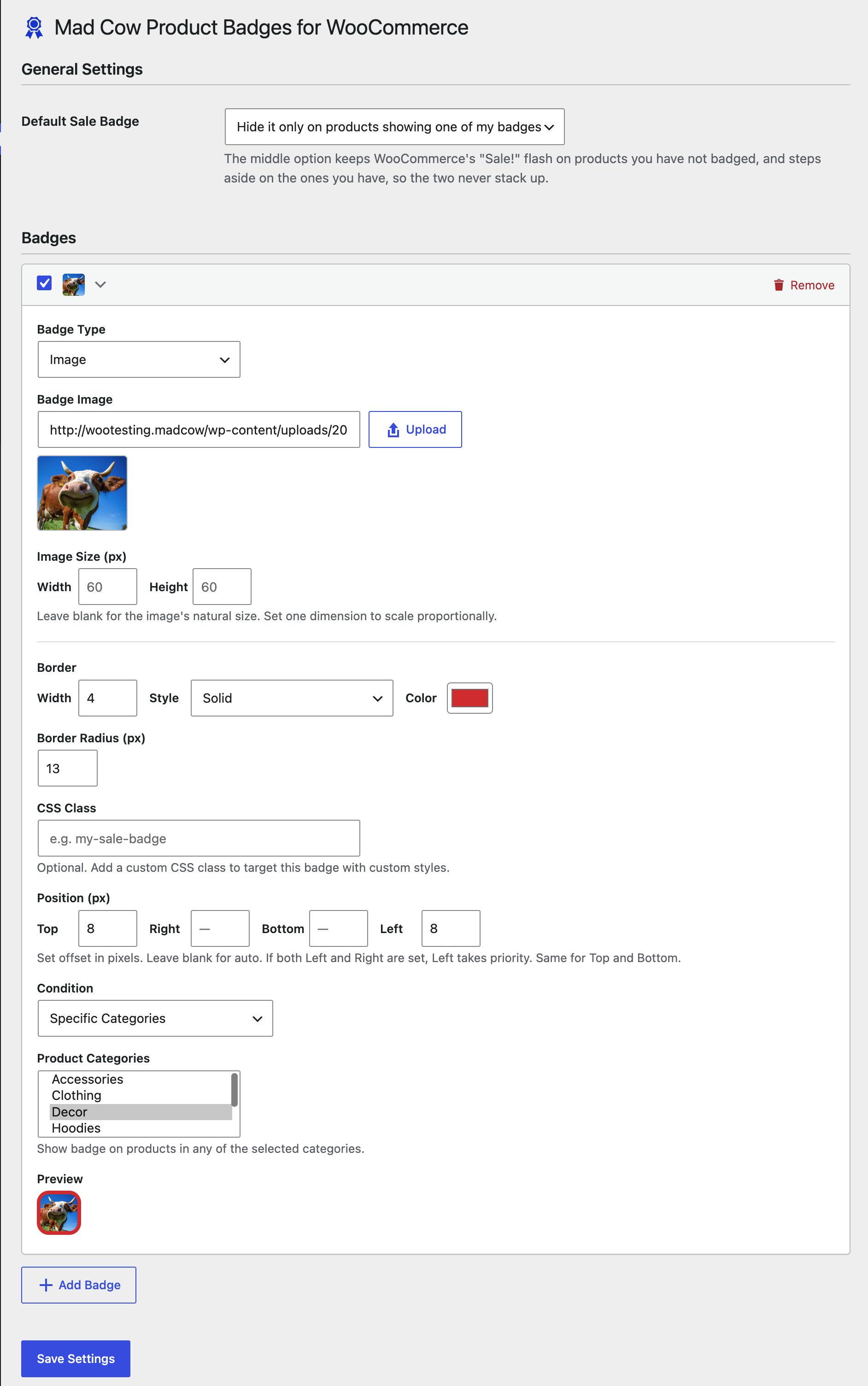The width and height of the screenshot is (868, 1386).
Task: Click the position Left field
Action: click(451, 928)
